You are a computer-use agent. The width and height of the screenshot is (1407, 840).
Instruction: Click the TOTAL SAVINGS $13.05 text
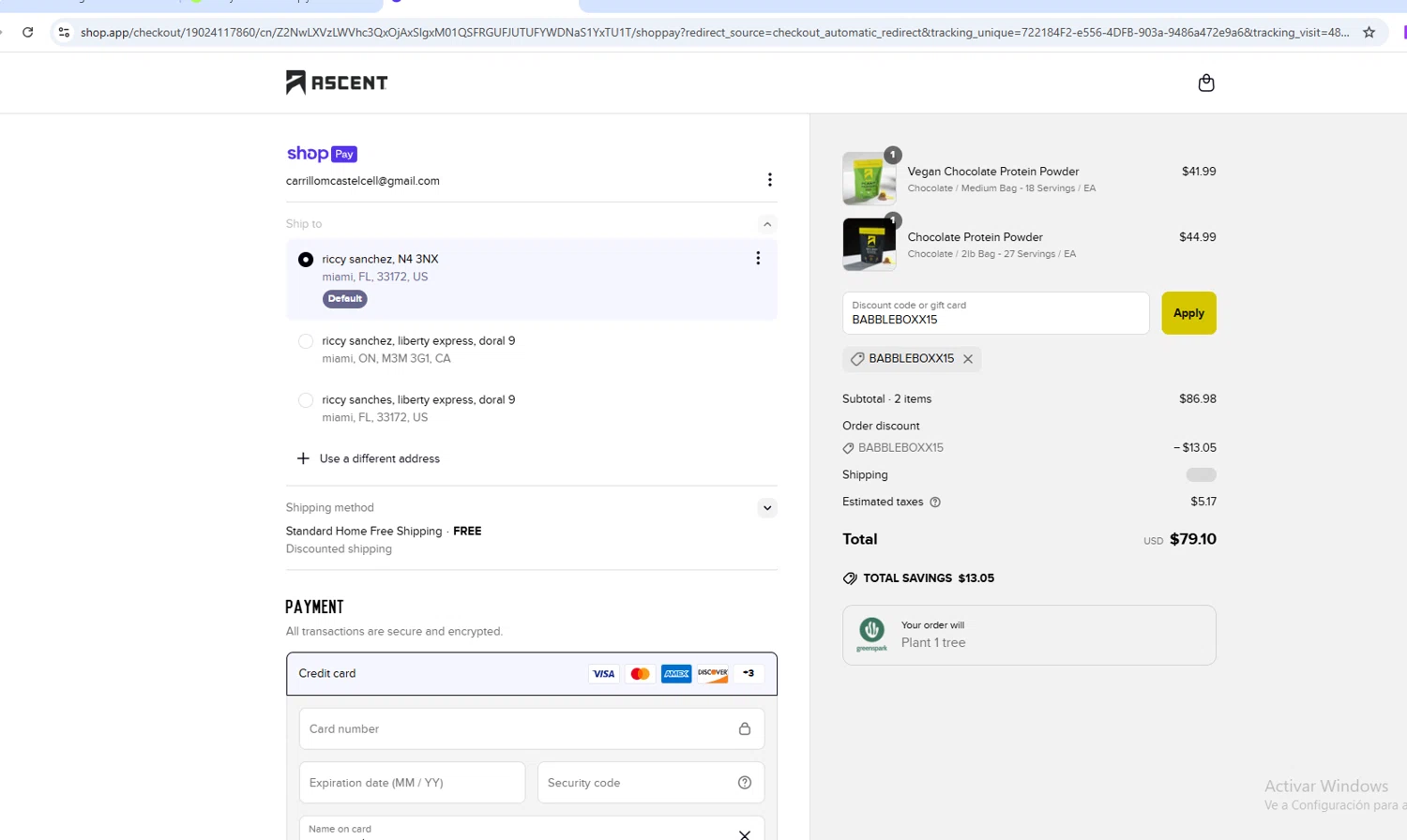click(x=929, y=578)
